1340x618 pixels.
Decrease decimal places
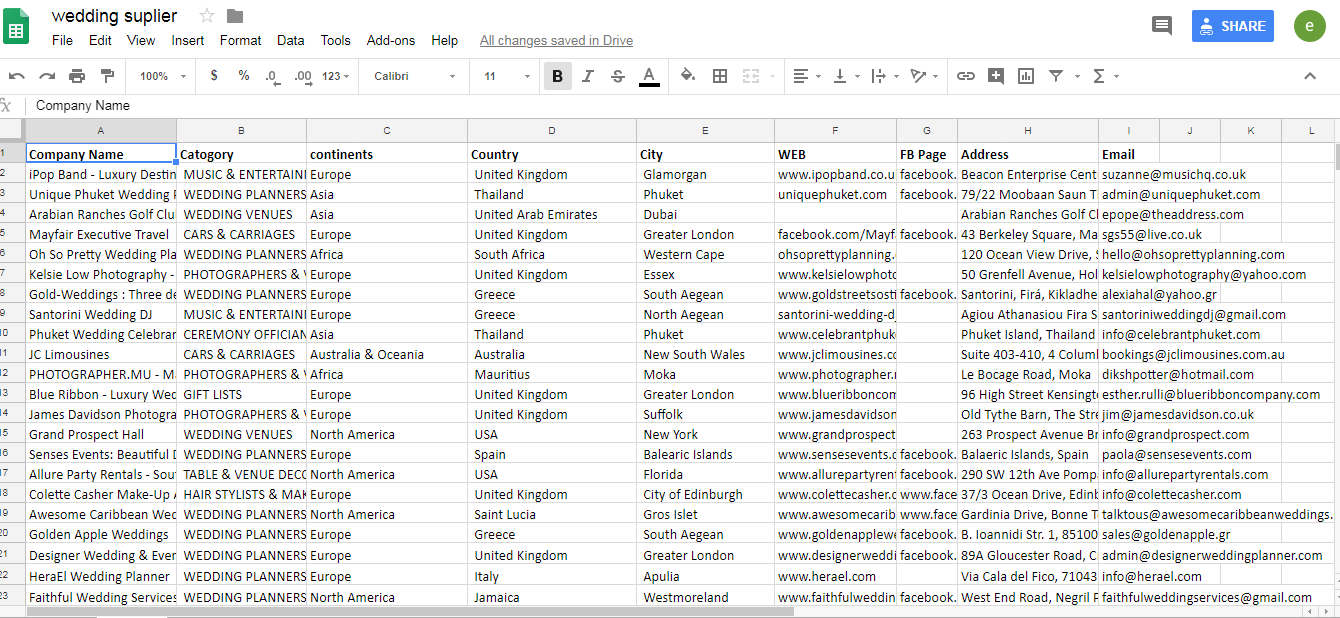point(272,76)
